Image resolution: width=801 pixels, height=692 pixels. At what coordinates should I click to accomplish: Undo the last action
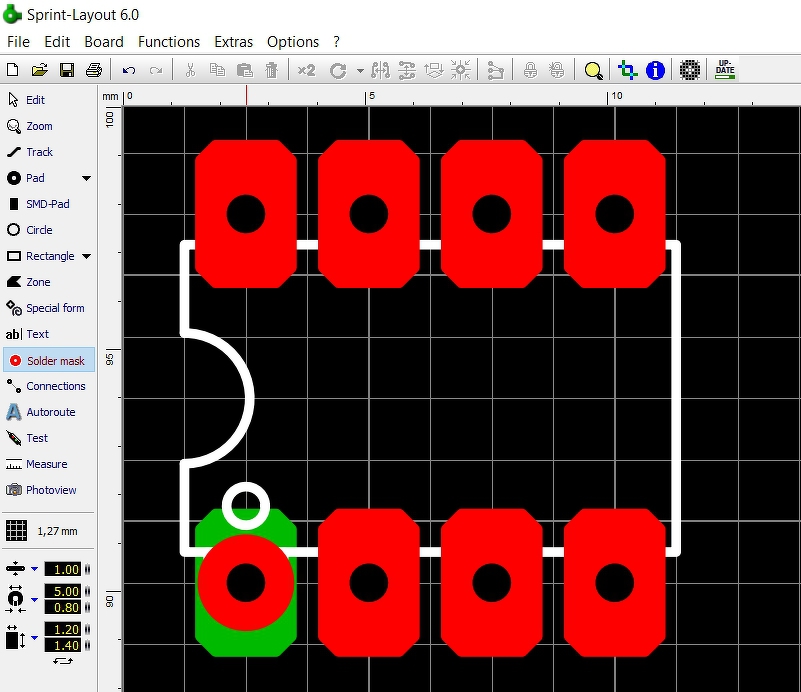(x=129, y=70)
